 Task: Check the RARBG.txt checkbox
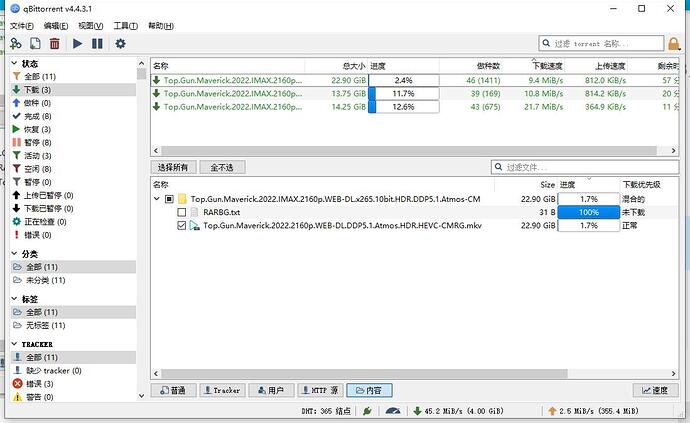coord(181,212)
